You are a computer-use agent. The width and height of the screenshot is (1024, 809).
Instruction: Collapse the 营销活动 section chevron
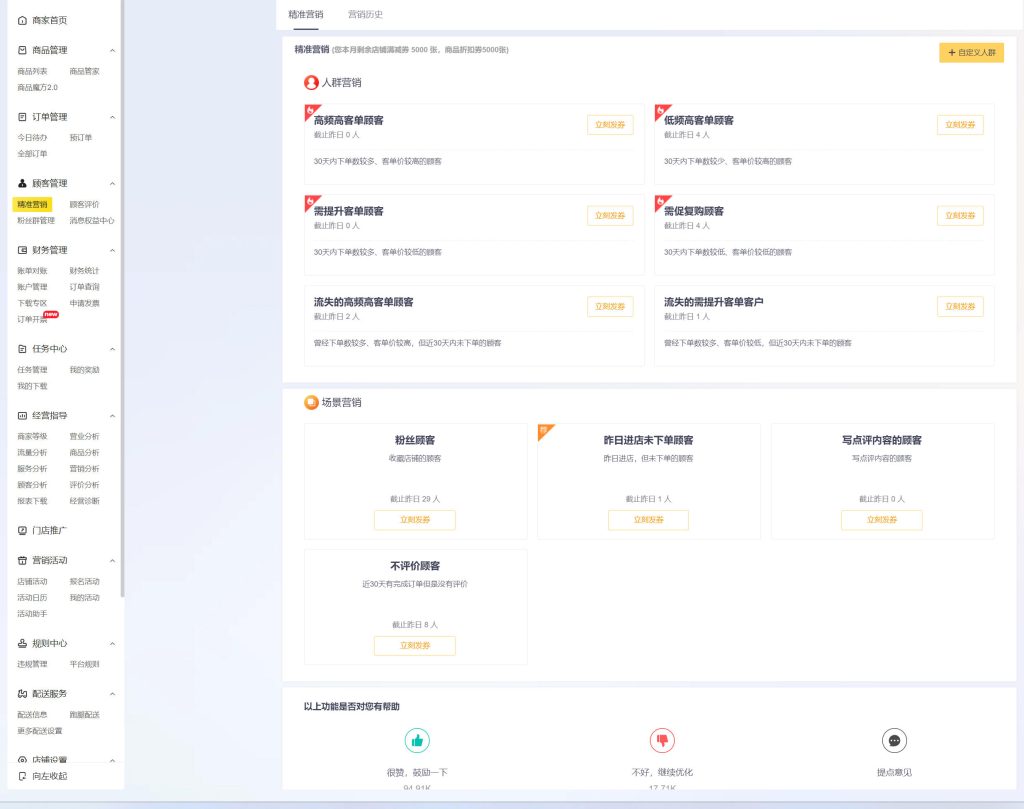(x=112, y=560)
